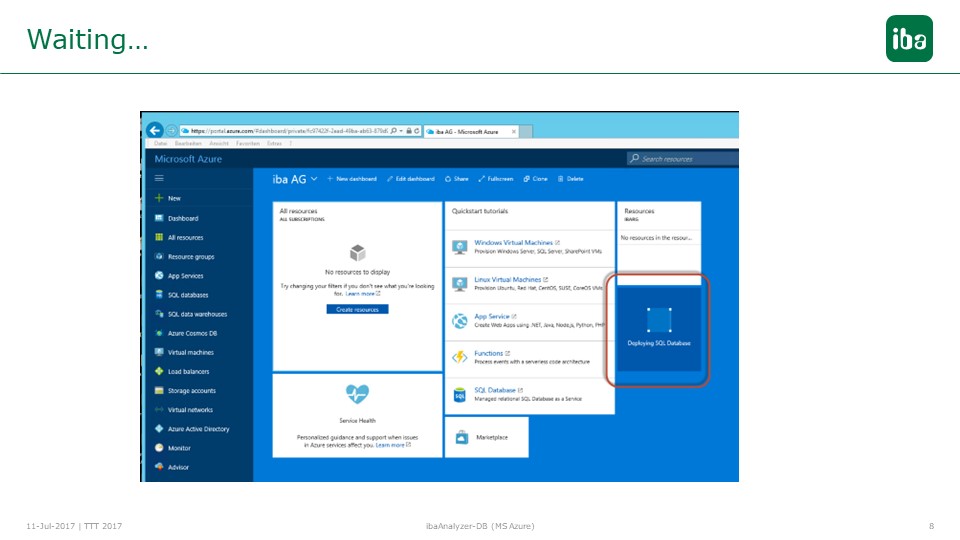
Task: Click the Azure Cosmos DB icon
Action: point(159,333)
